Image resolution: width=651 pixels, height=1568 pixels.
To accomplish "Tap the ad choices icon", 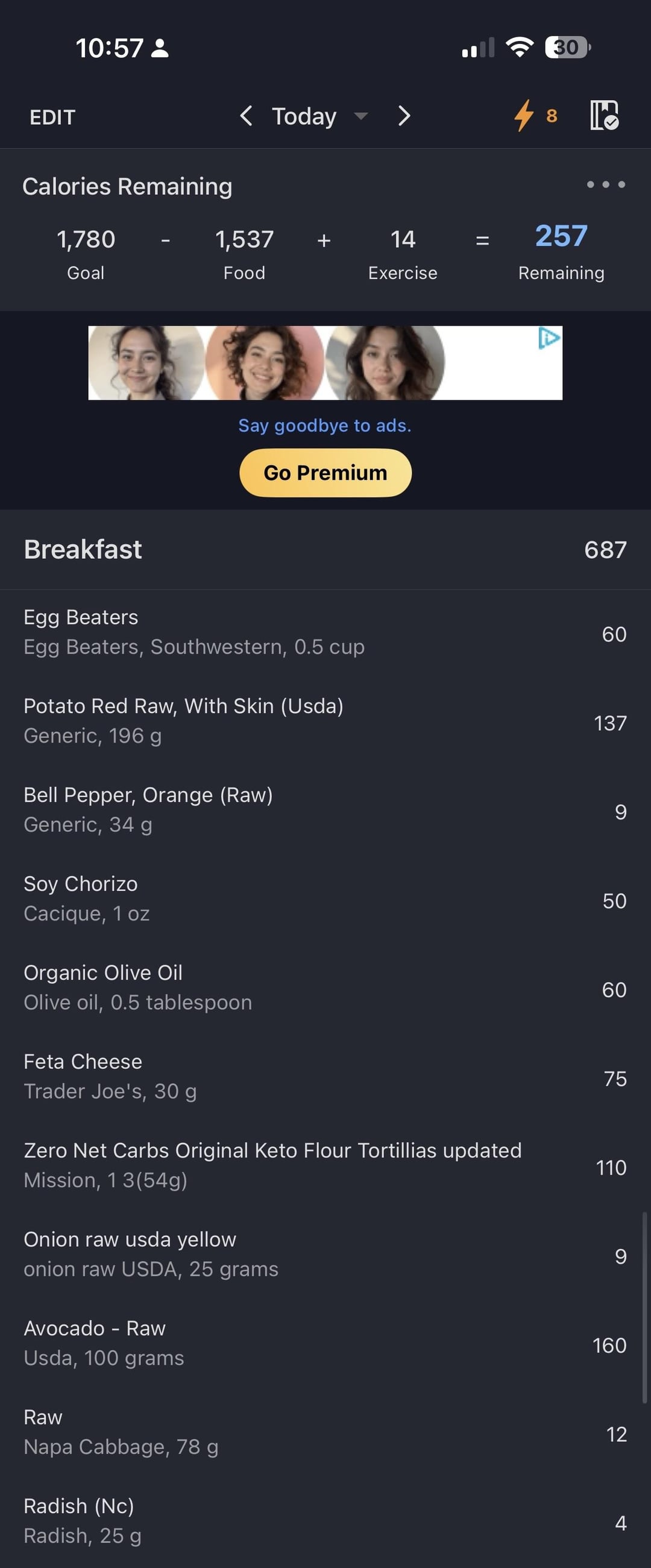I will (x=549, y=338).
